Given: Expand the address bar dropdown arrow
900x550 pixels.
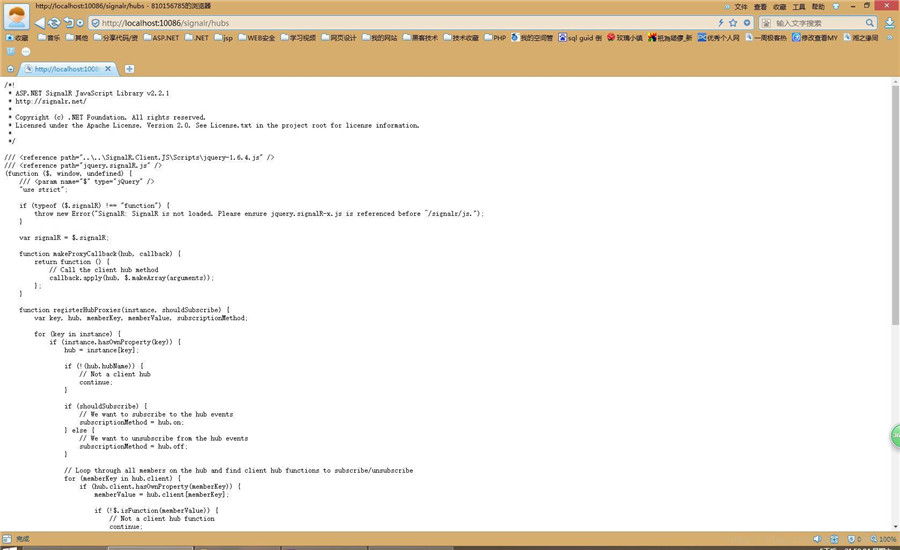Looking at the screenshot, I should (x=746, y=22).
